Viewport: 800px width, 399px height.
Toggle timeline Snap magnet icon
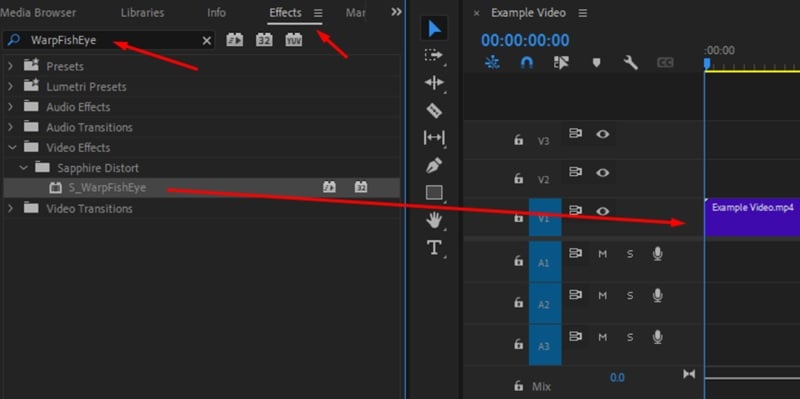click(x=527, y=62)
